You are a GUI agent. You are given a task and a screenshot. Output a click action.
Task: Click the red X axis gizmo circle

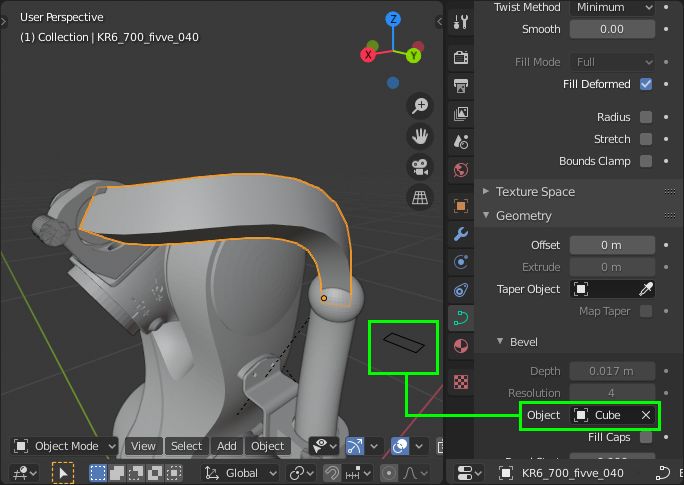click(x=368, y=55)
